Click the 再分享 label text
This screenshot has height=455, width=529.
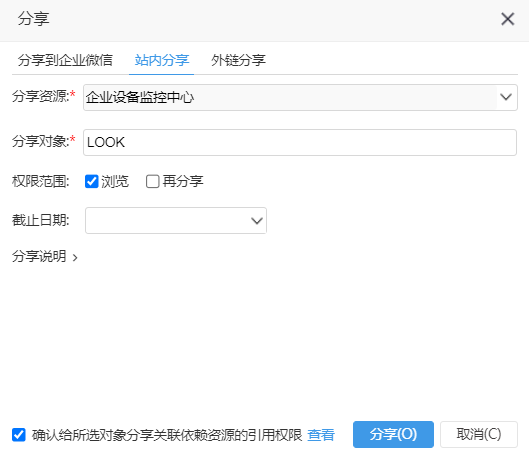[183, 181]
